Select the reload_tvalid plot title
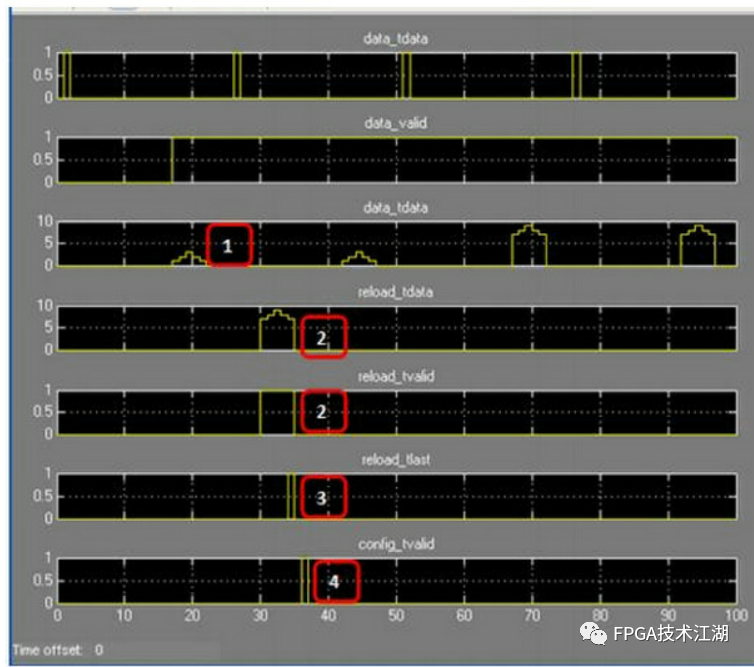Viewport: 754px width, 667px height. coord(396,376)
